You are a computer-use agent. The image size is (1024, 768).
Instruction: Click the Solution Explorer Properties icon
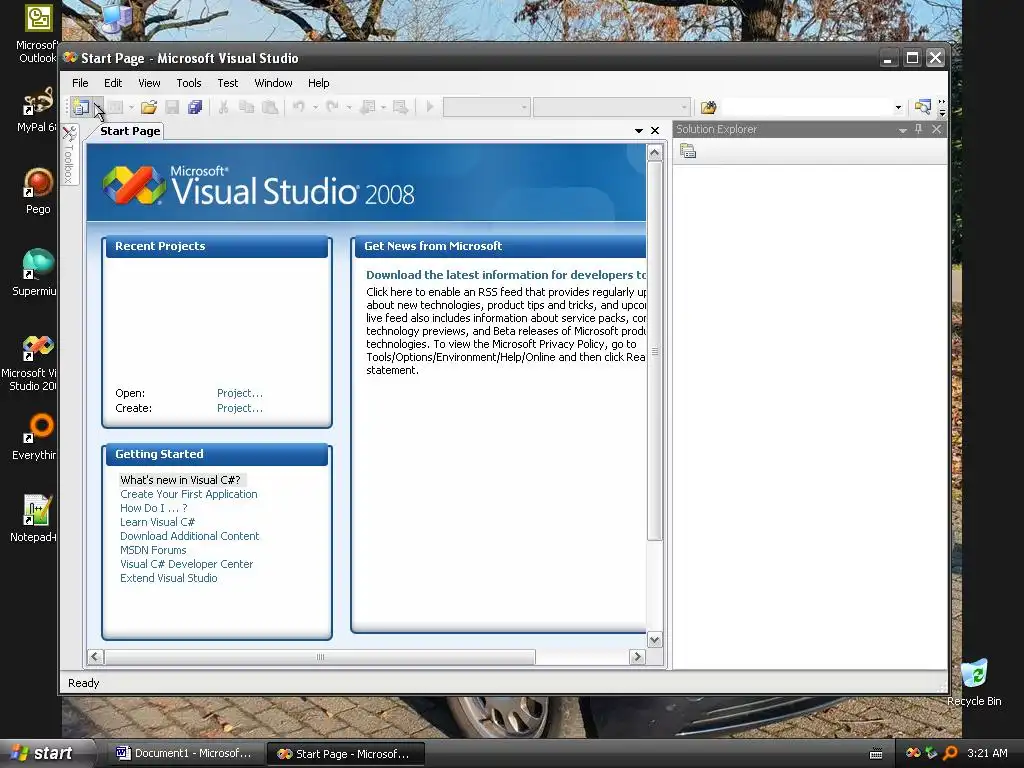pos(688,152)
